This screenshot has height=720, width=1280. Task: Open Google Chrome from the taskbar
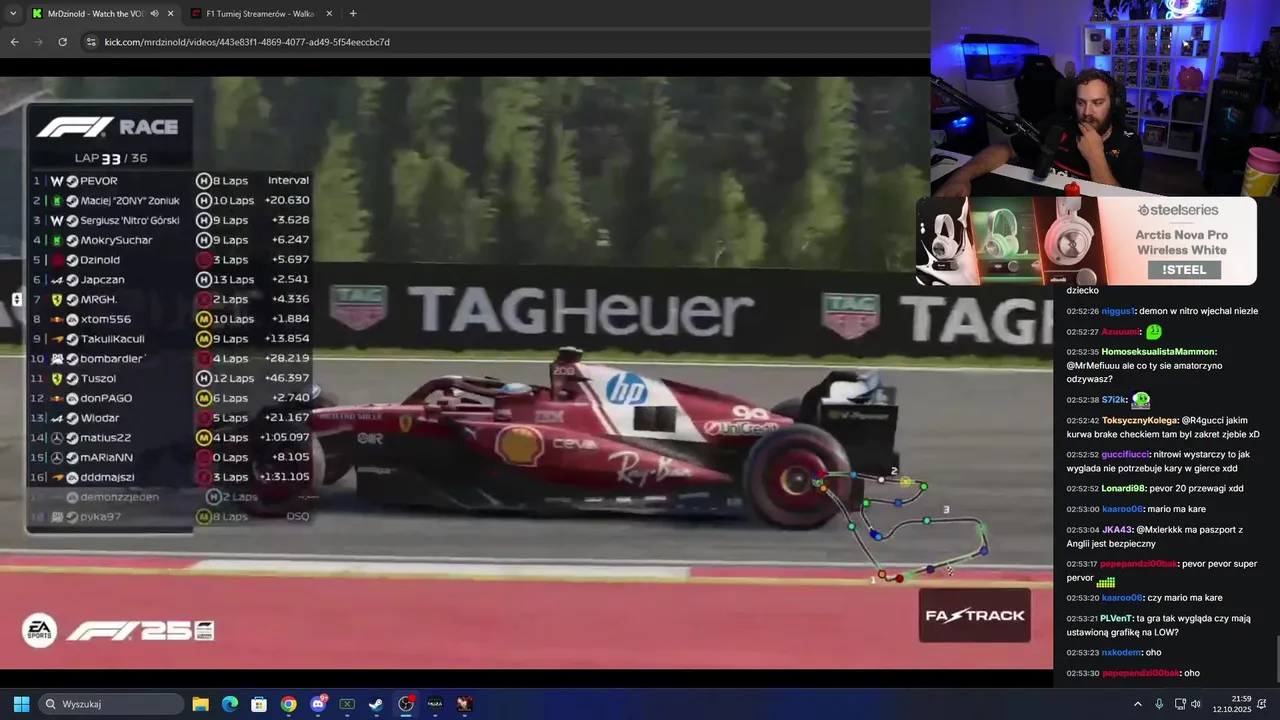(288, 704)
